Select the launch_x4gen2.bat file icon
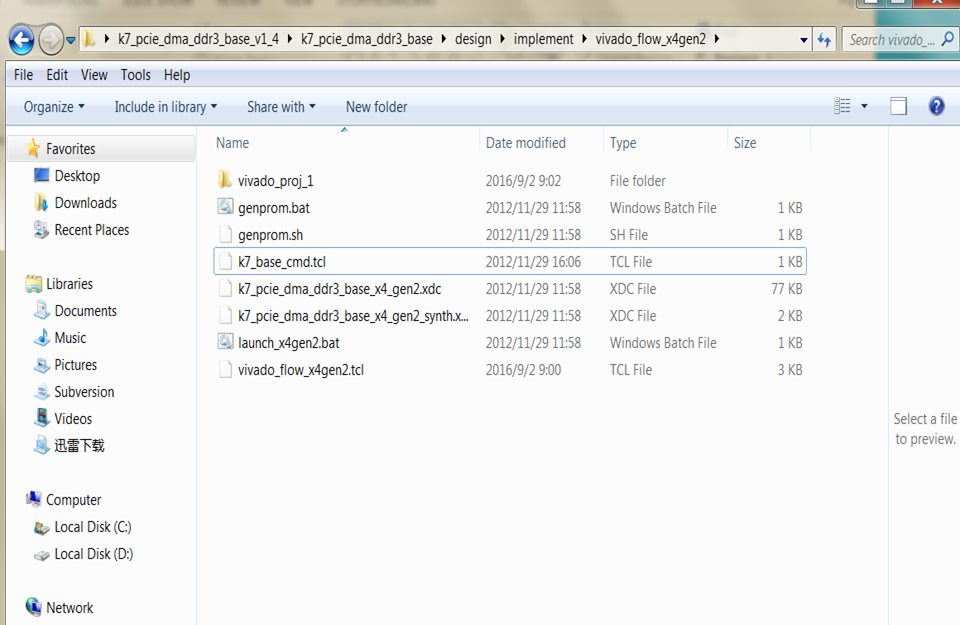 tap(225, 343)
